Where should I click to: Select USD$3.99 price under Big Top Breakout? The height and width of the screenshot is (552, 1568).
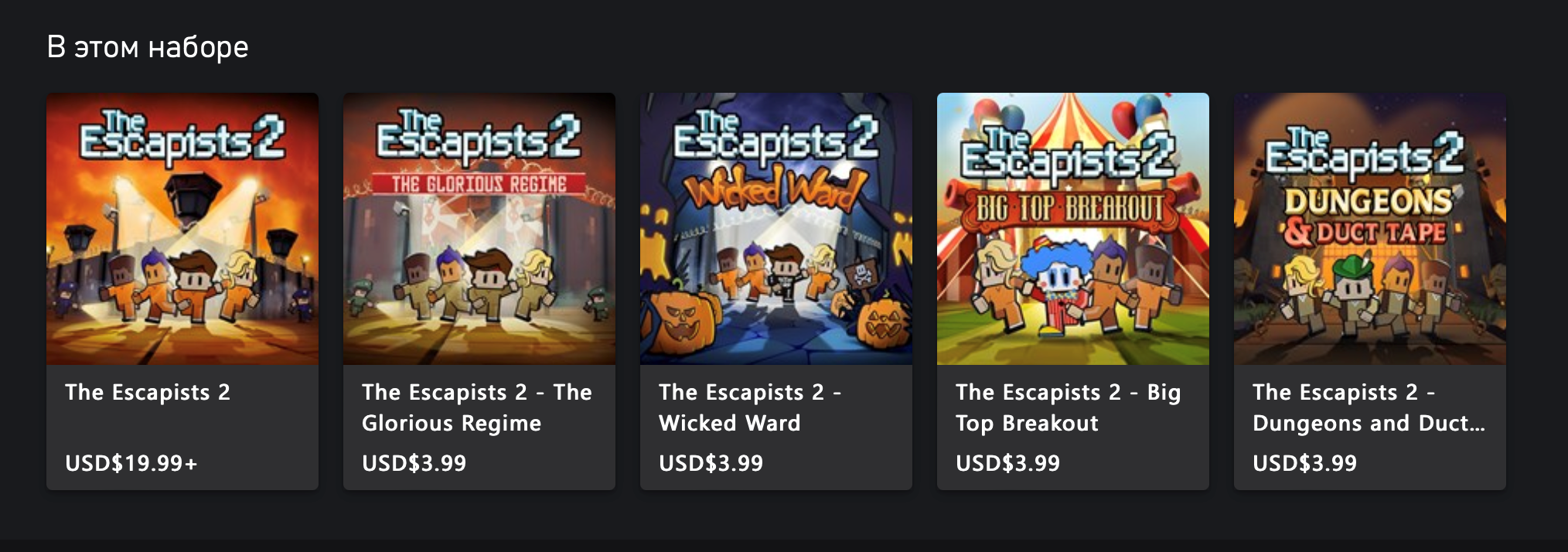point(1008,463)
